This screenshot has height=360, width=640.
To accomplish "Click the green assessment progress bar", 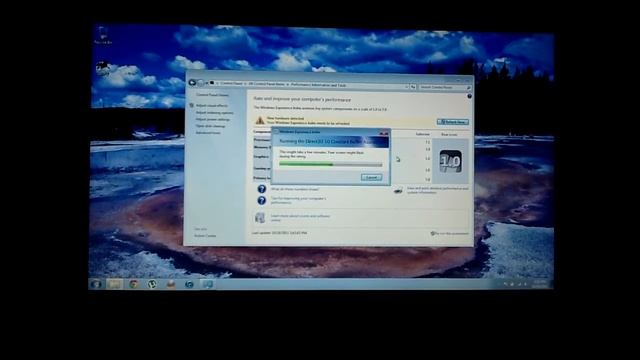I will click(x=331, y=164).
